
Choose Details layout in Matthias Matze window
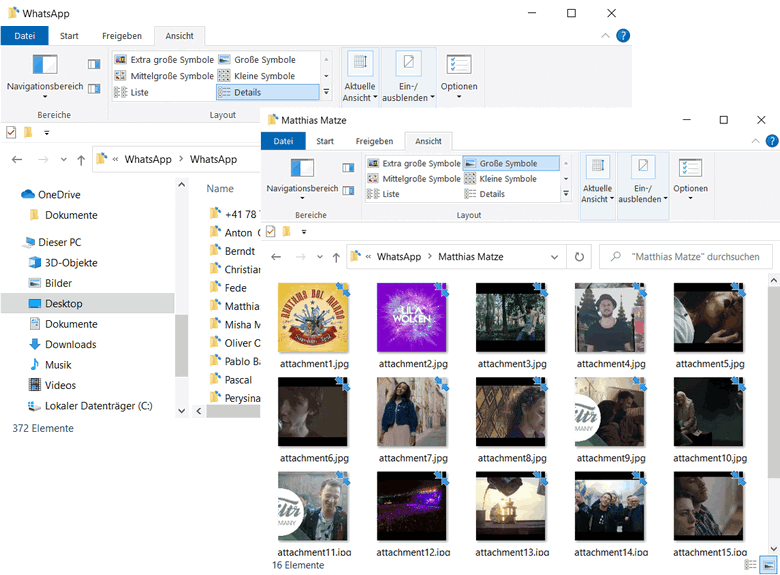pyautogui.click(x=485, y=194)
